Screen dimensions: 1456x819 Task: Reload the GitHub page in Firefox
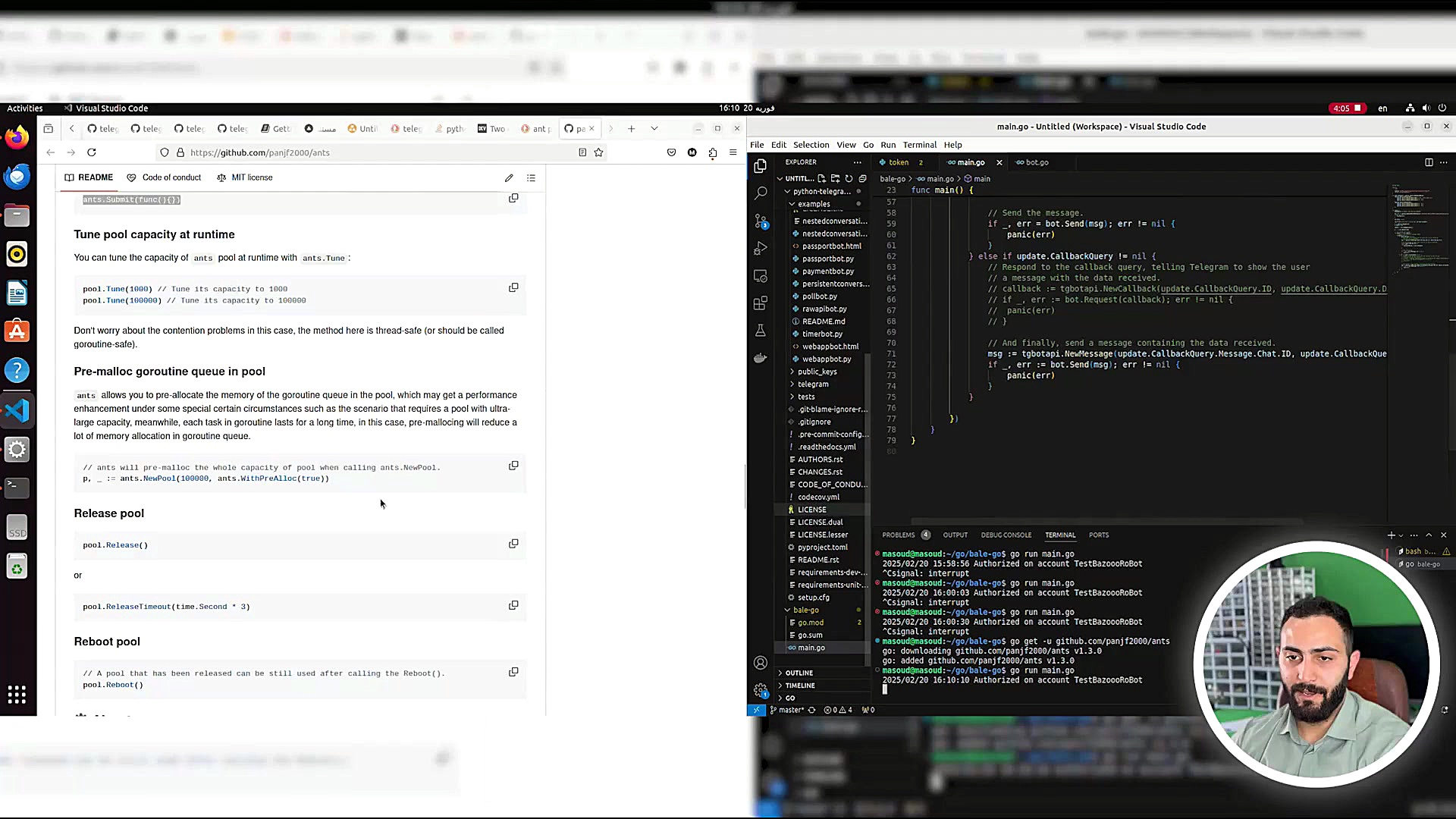tap(92, 152)
